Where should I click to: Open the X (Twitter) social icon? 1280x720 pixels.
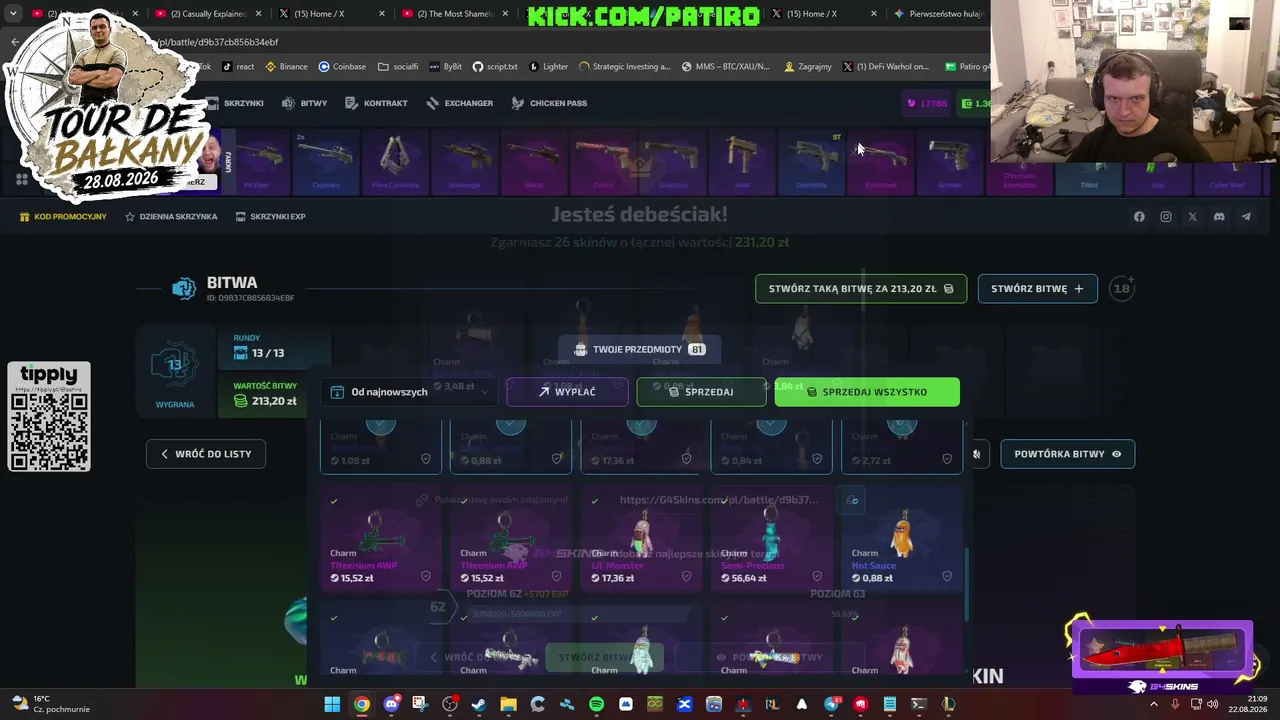(1192, 217)
